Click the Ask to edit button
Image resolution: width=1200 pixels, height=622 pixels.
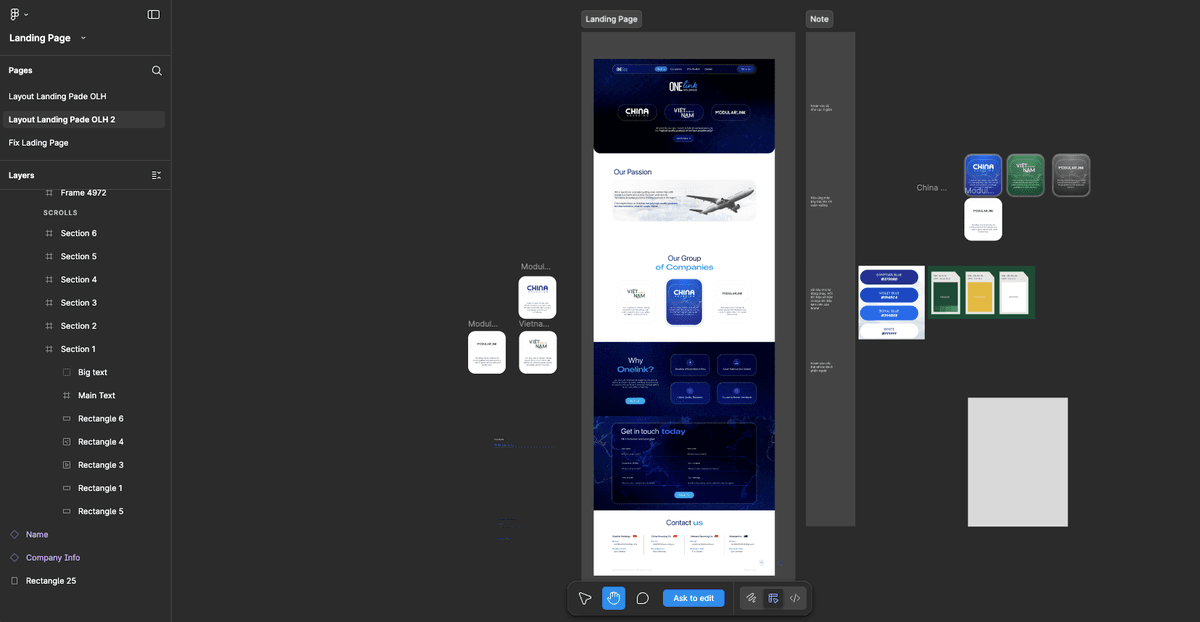click(693, 598)
